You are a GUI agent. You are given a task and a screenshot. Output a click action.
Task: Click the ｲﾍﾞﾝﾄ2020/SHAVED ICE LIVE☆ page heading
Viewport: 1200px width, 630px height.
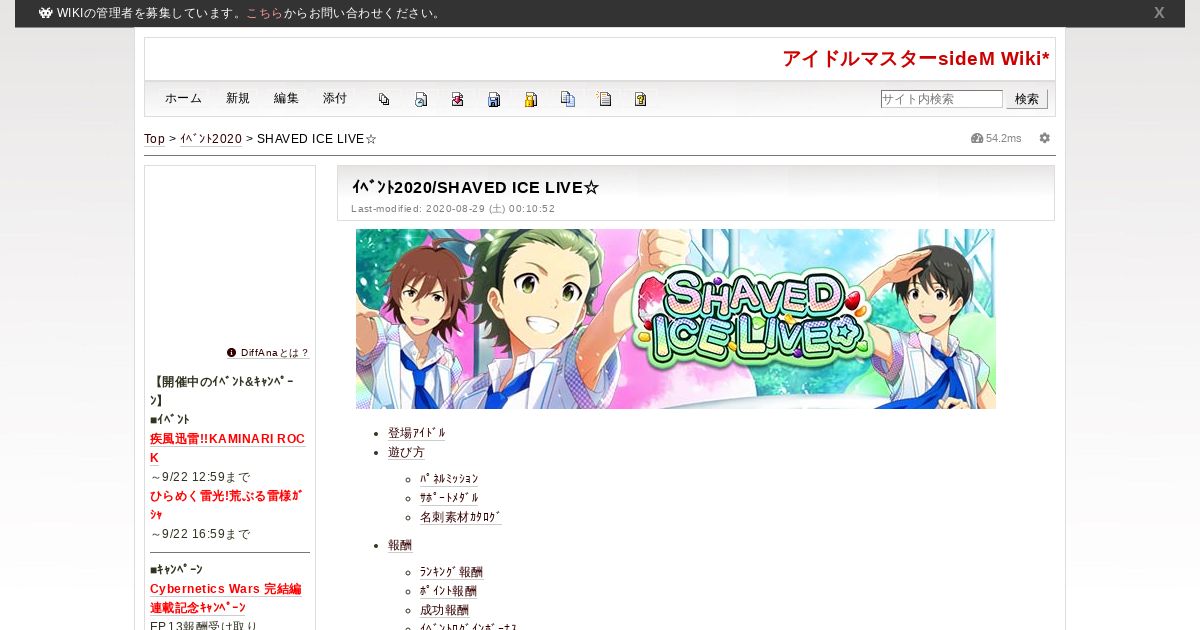[475, 187]
